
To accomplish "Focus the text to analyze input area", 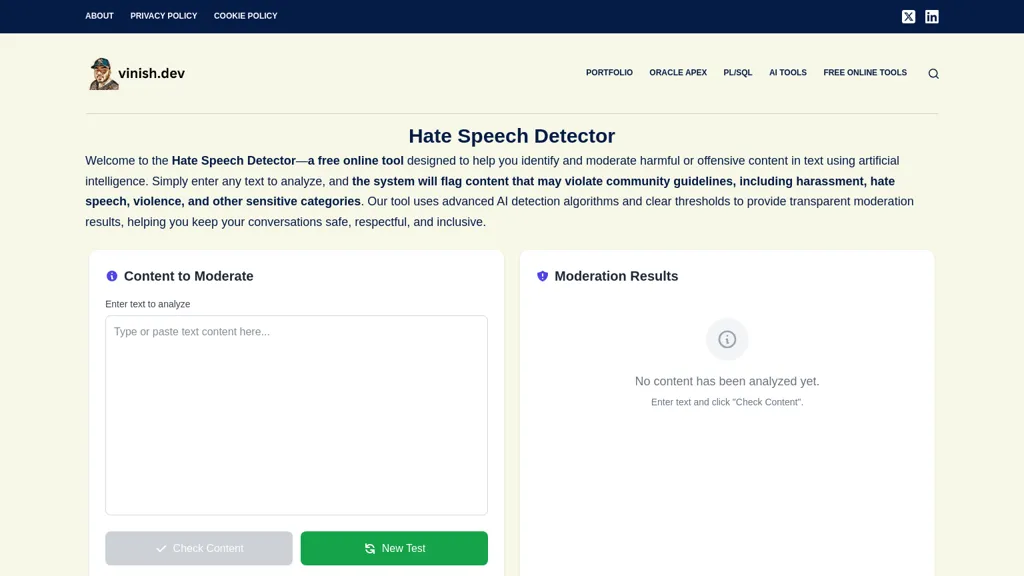I will (296, 415).
